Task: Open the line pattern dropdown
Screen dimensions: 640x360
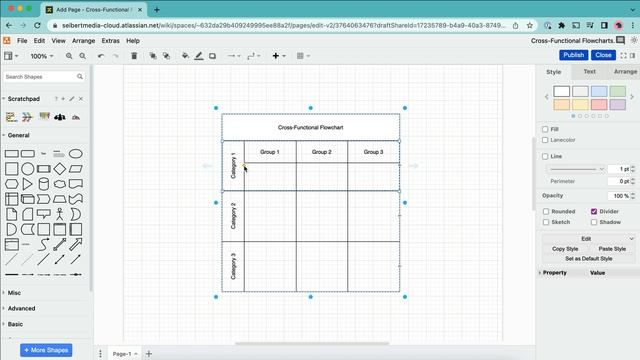Action: click(x=576, y=169)
